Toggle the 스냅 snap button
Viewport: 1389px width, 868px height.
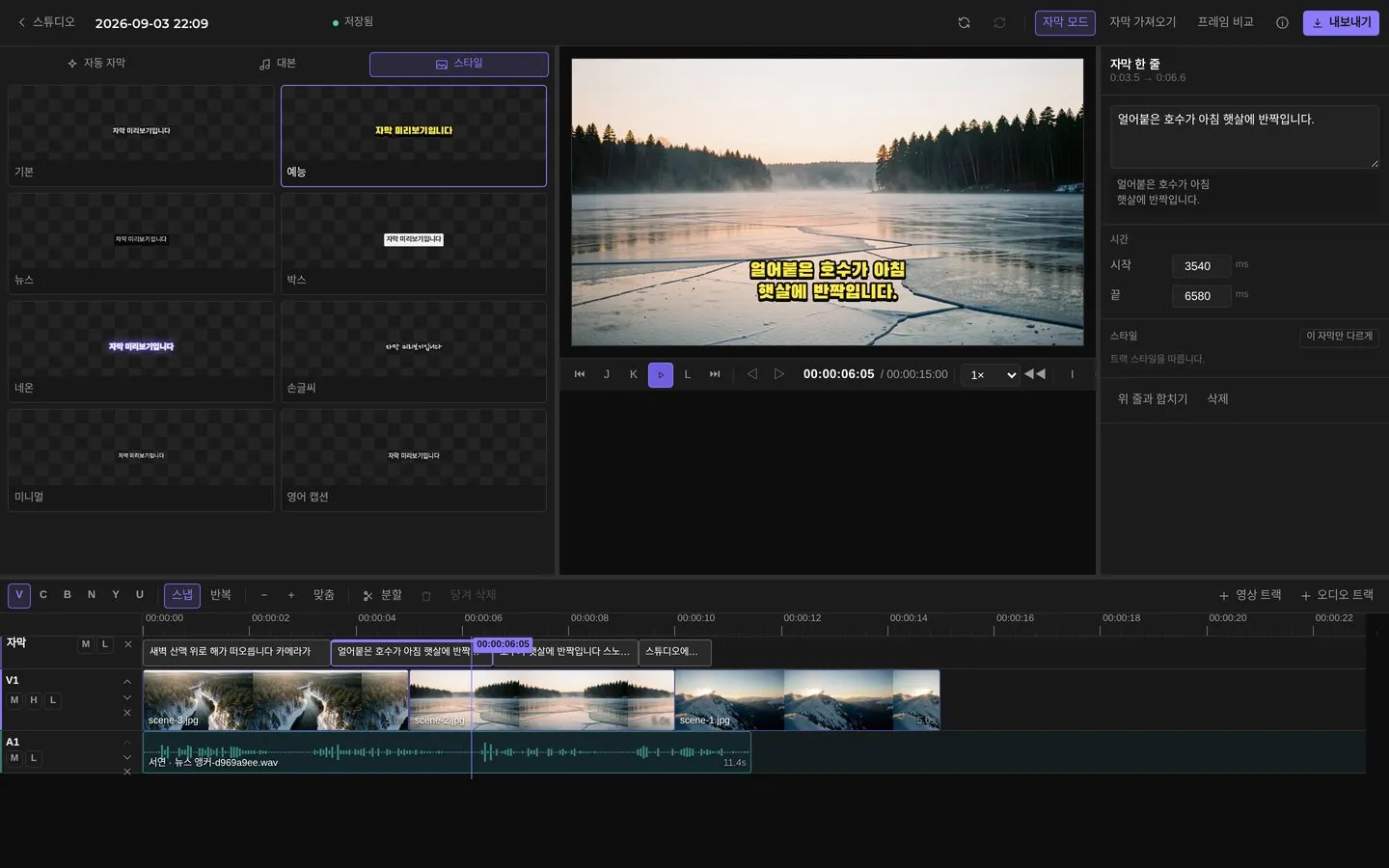click(182, 595)
